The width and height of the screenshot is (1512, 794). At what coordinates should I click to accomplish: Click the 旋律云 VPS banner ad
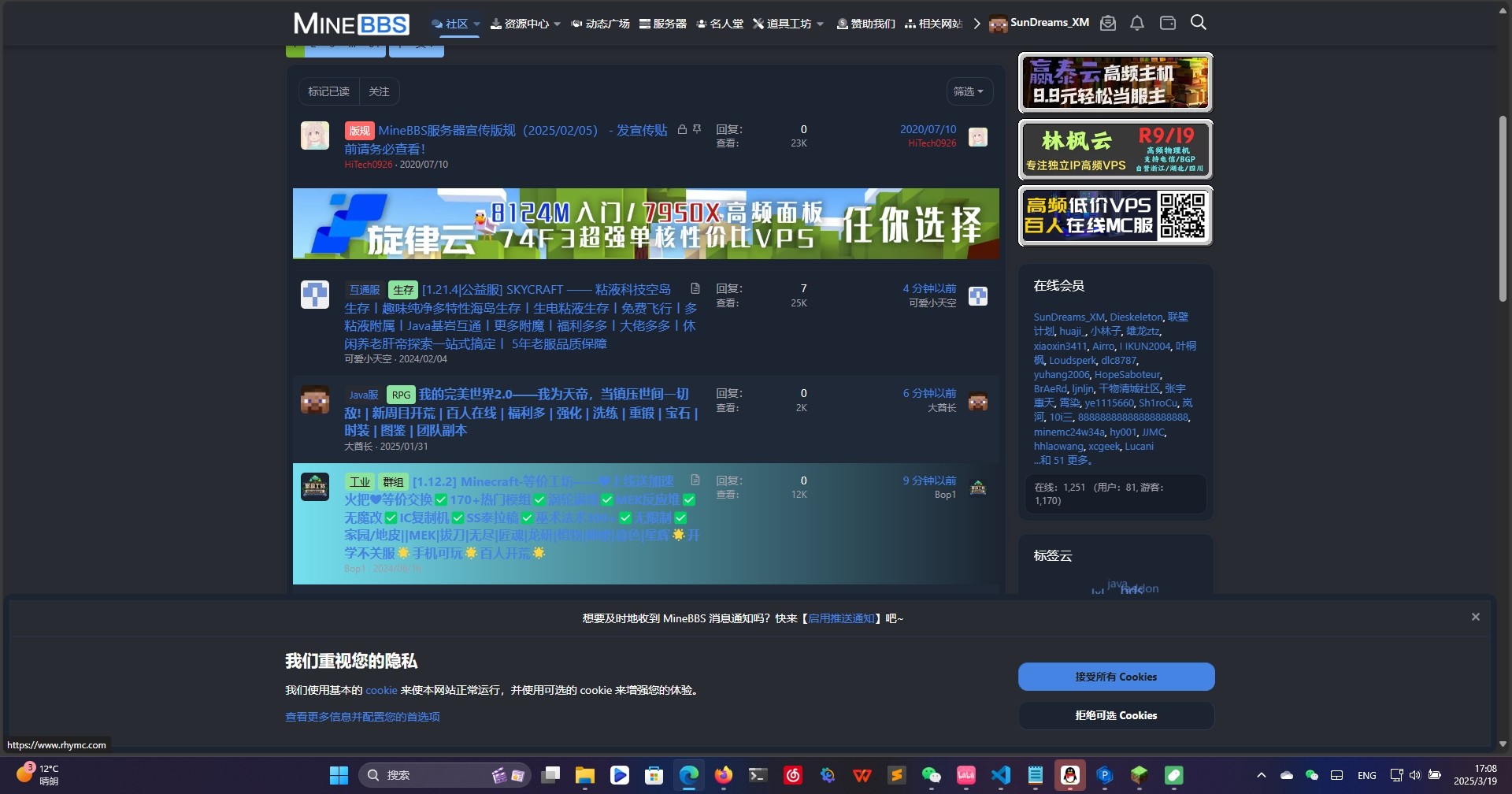(x=646, y=224)
